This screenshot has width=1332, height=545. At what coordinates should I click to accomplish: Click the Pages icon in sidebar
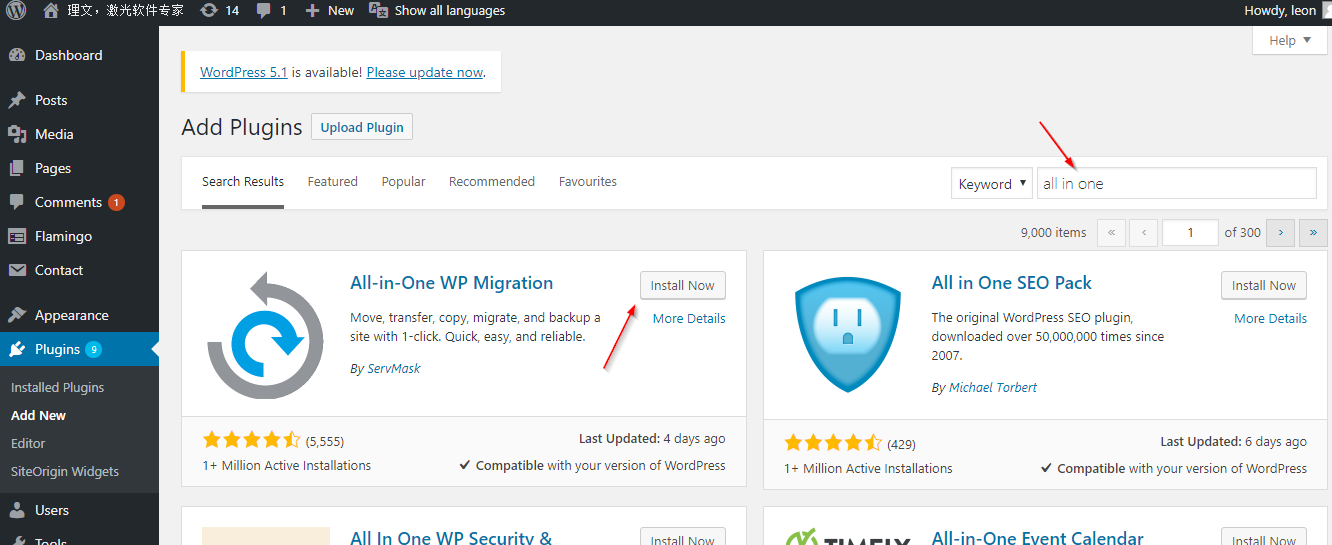click(17, 168)
